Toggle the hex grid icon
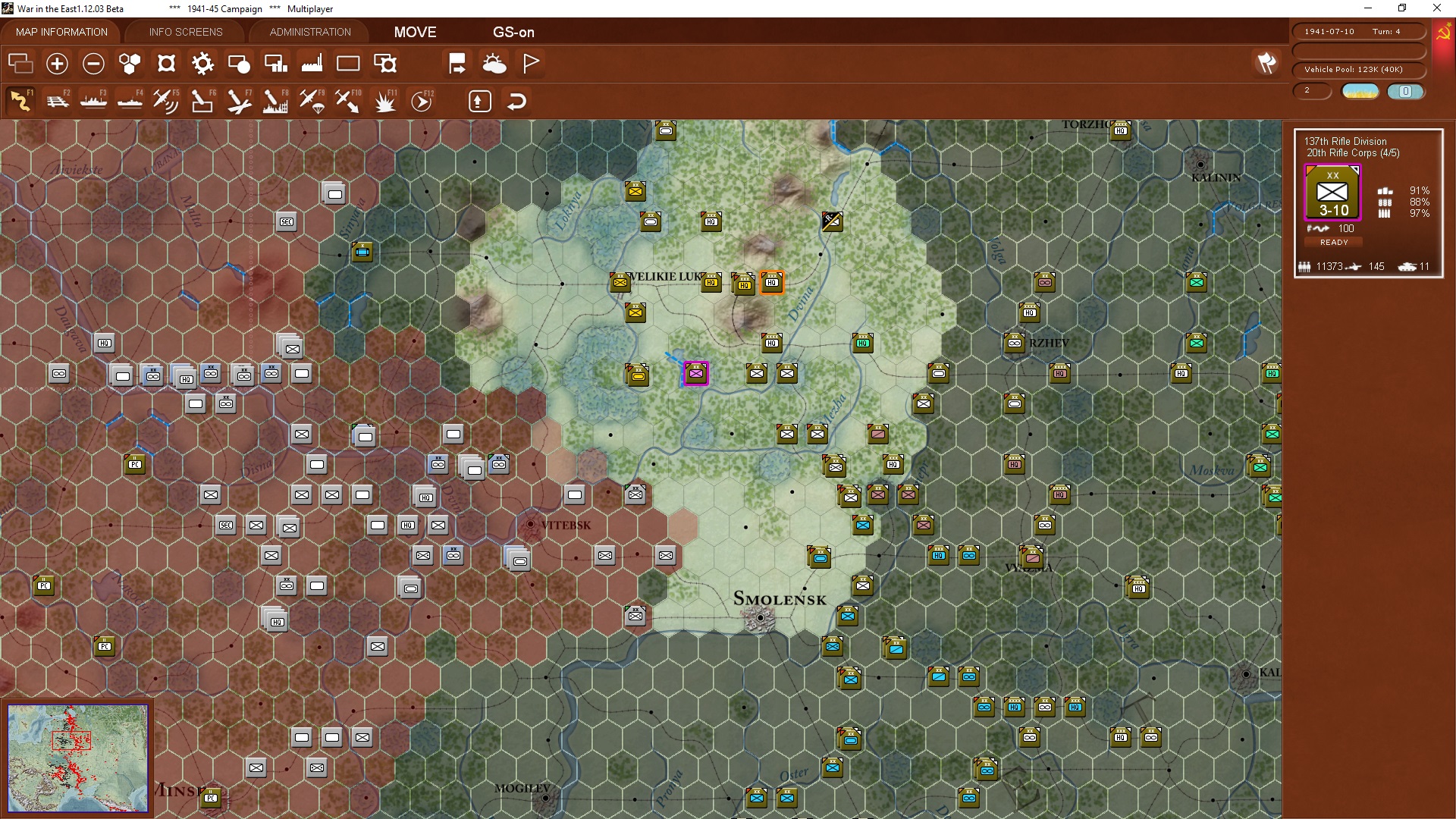Image resolution: width=1456 pixels, height=819 pixels. (x=130, y=63)
